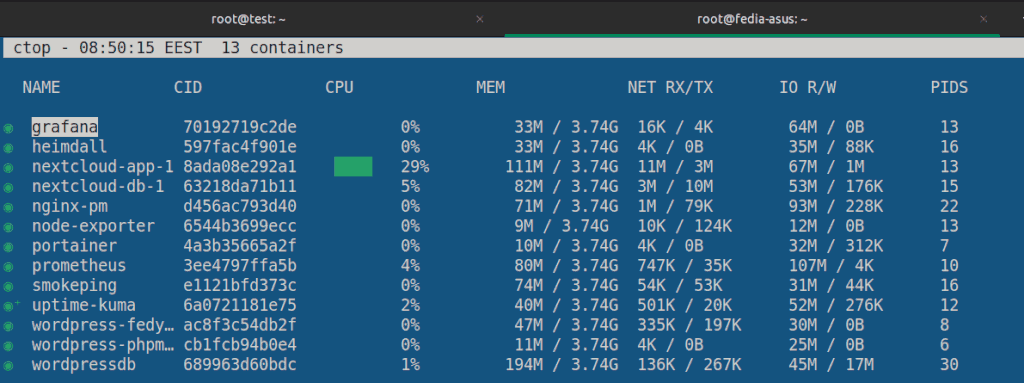Click the wordpress-phpm… status indicator icon

pyautogui.click(x=8, y=346)
